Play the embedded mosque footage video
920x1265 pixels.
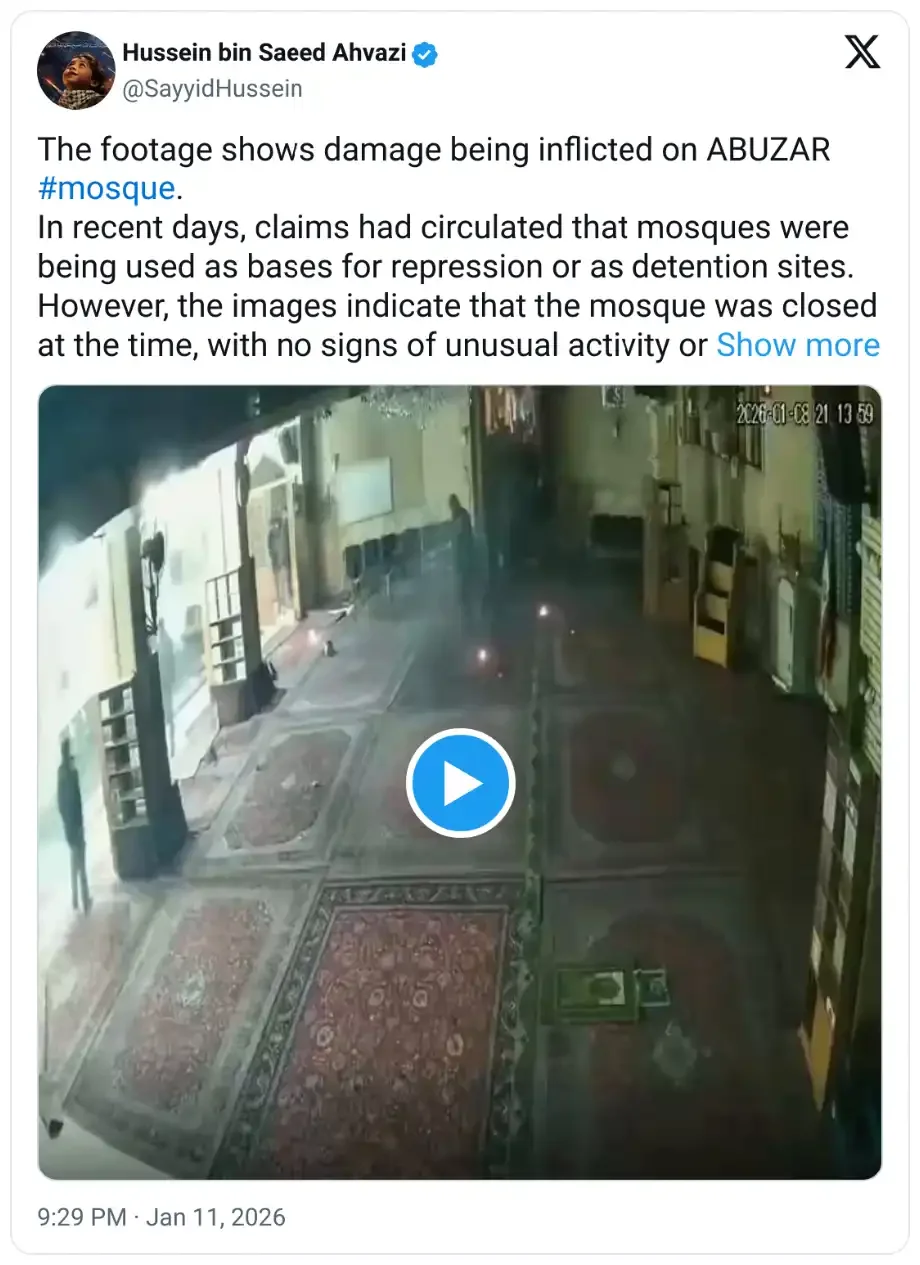point(460,783)
